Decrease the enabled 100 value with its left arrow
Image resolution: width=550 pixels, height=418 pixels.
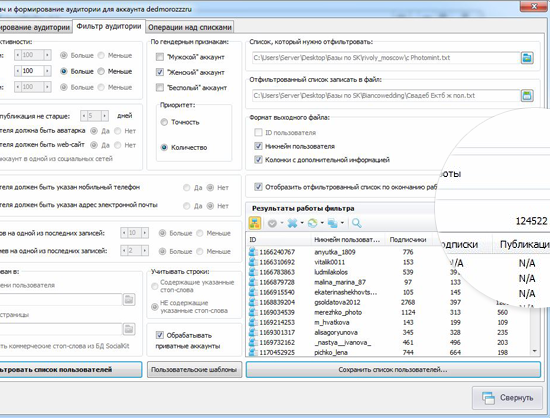pyautogui.click(x=18, y=71)
